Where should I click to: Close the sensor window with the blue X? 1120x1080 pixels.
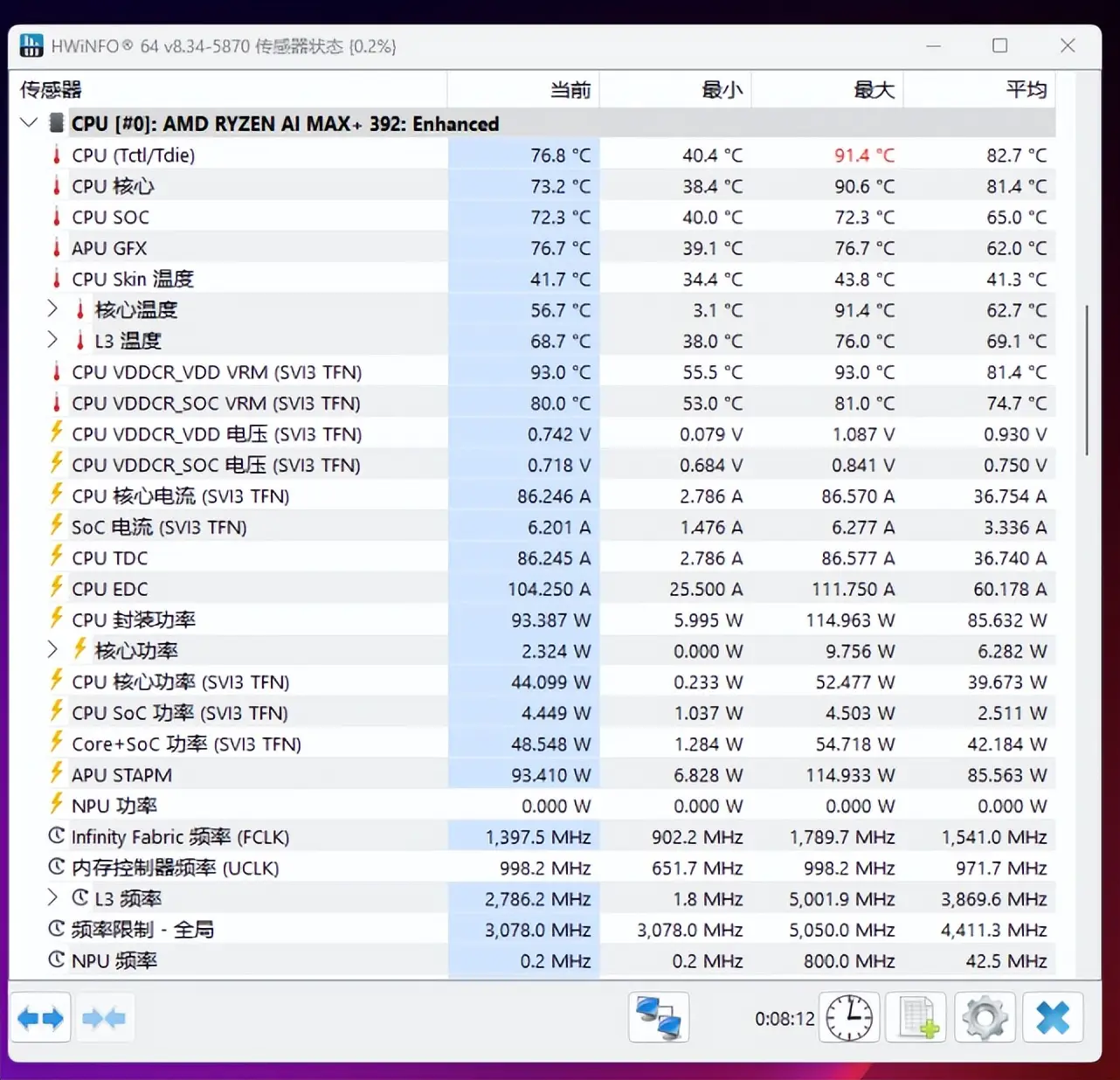click(1053, 1017)
